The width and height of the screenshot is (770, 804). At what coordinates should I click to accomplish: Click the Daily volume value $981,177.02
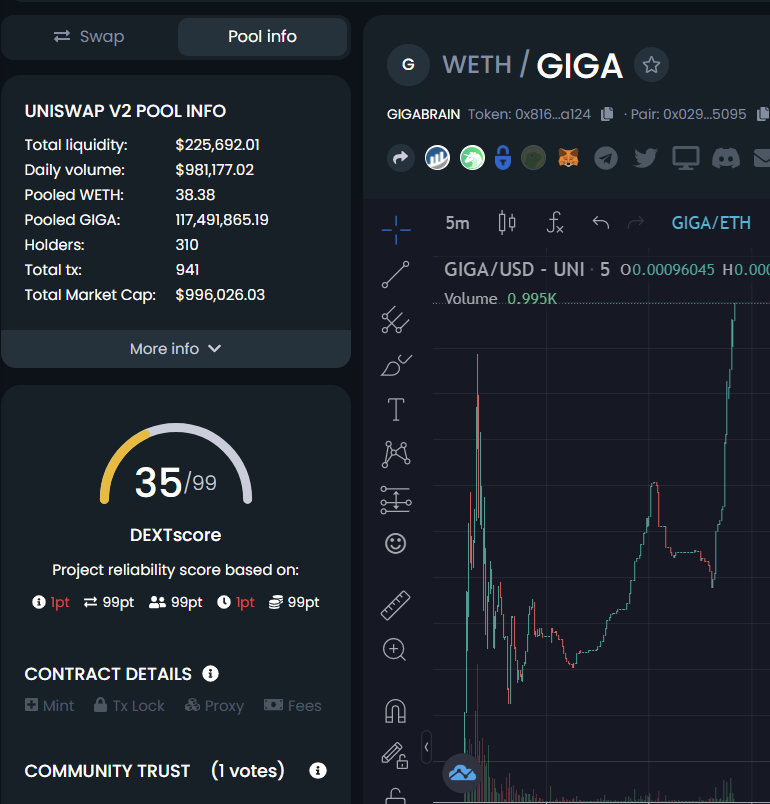point(214,170)
